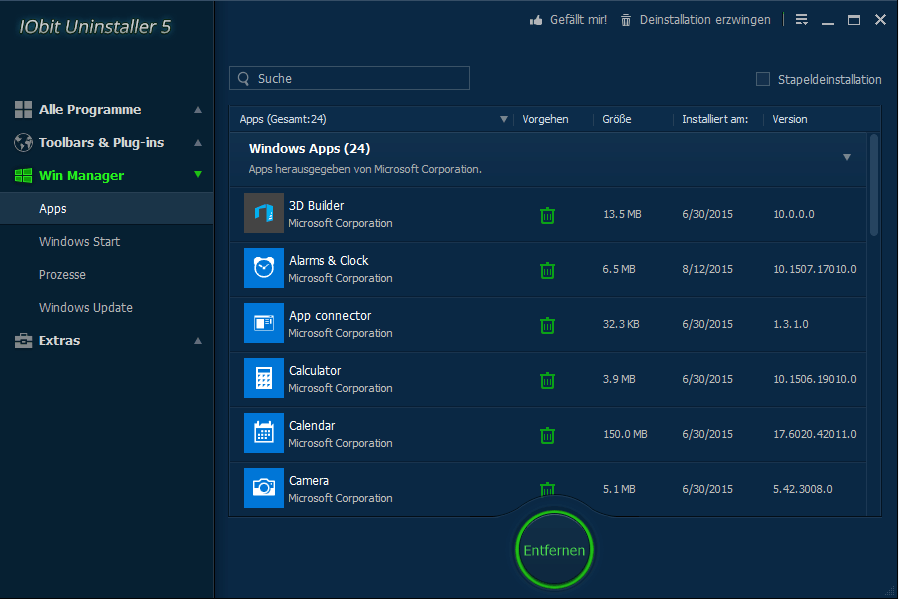This screenshot has width=899, height=599.
Task: Click Calendar size value 150.0 MB
Action: coord(625,434)
